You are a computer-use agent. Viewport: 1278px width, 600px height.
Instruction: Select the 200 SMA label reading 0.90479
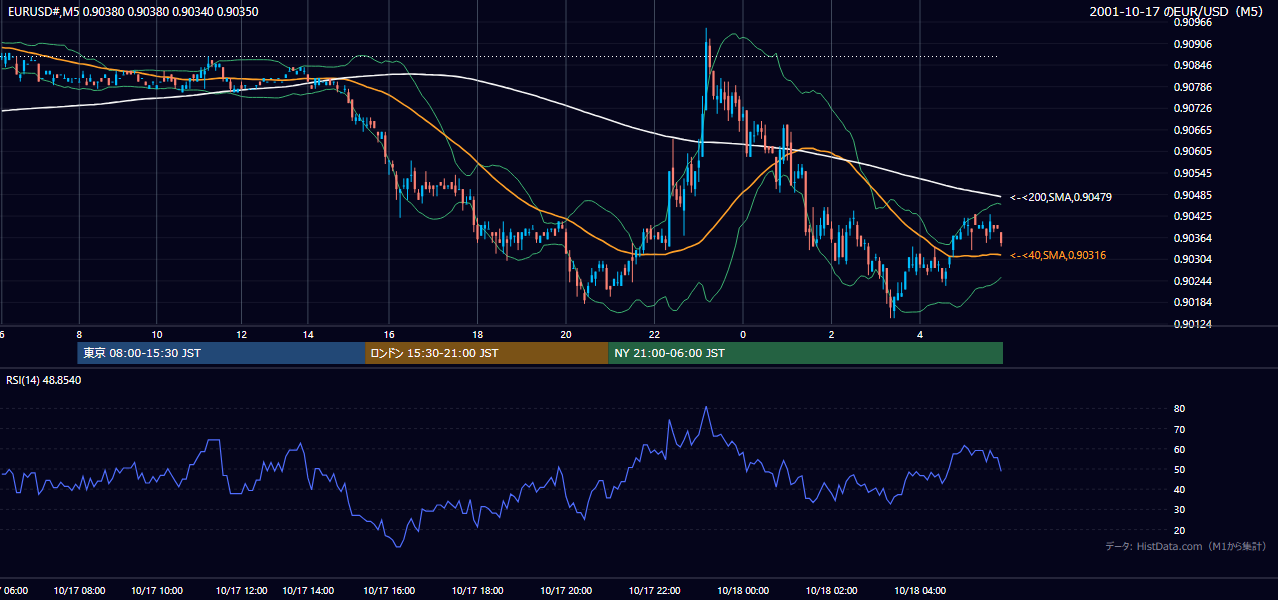1060,197
